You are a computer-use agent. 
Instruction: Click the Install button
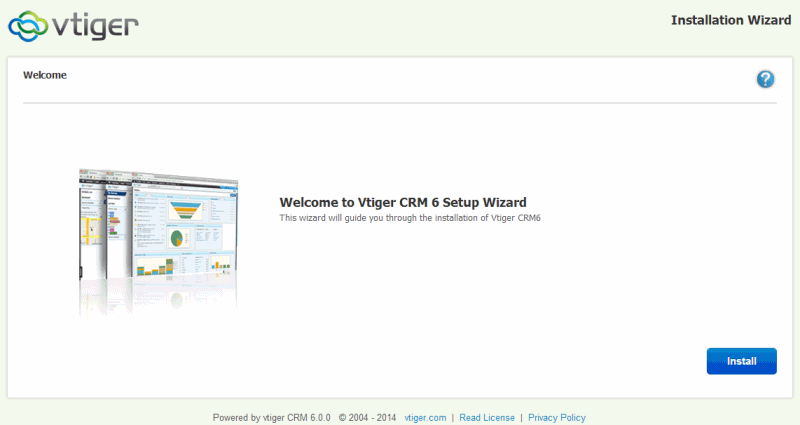point(741,361)
